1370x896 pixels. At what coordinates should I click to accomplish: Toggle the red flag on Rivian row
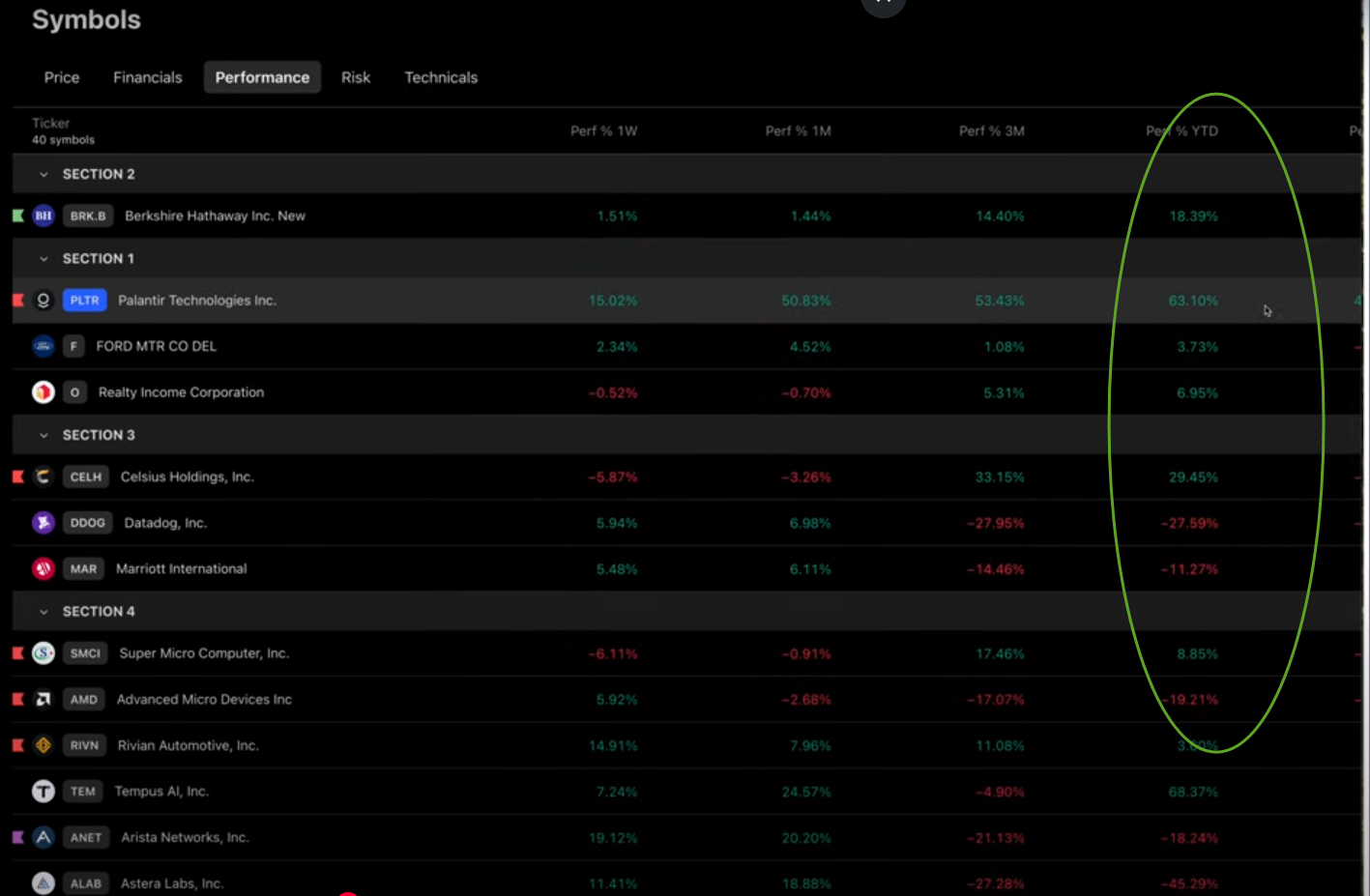[18, 745]
